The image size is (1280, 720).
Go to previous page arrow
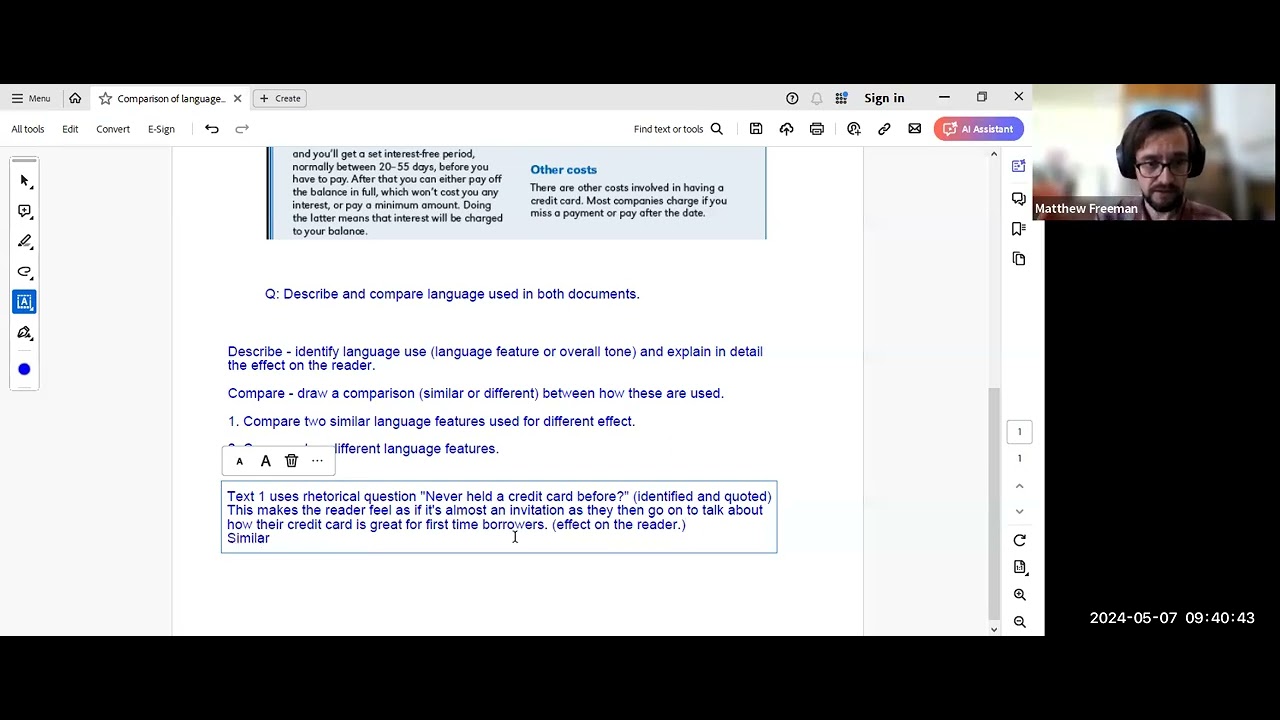1020,486
